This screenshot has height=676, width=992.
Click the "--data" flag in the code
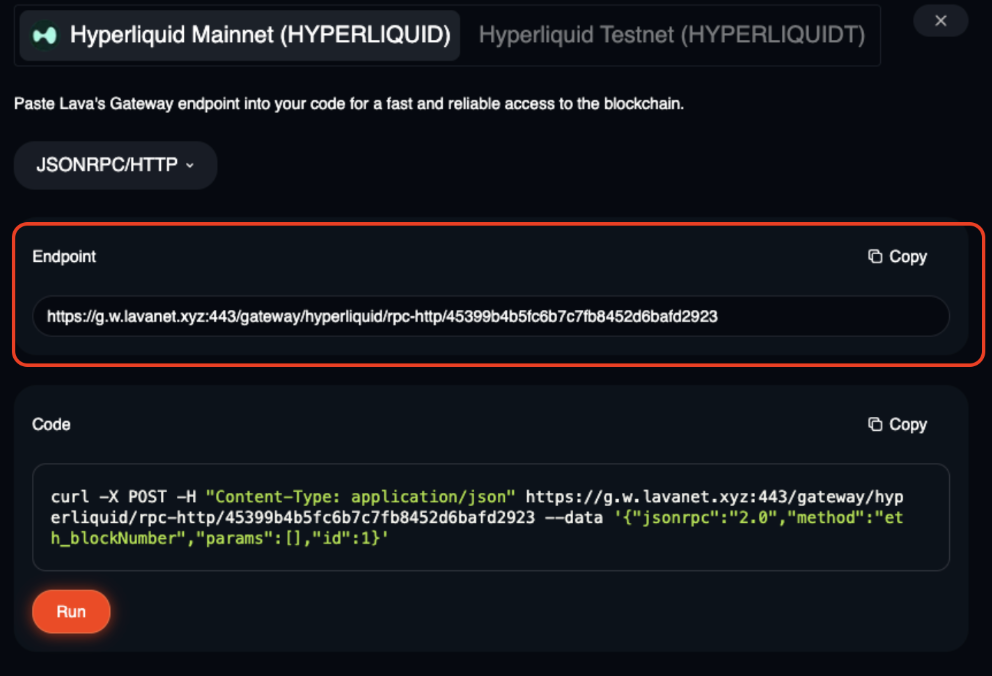pyautogui.click(x=573, y=517)
